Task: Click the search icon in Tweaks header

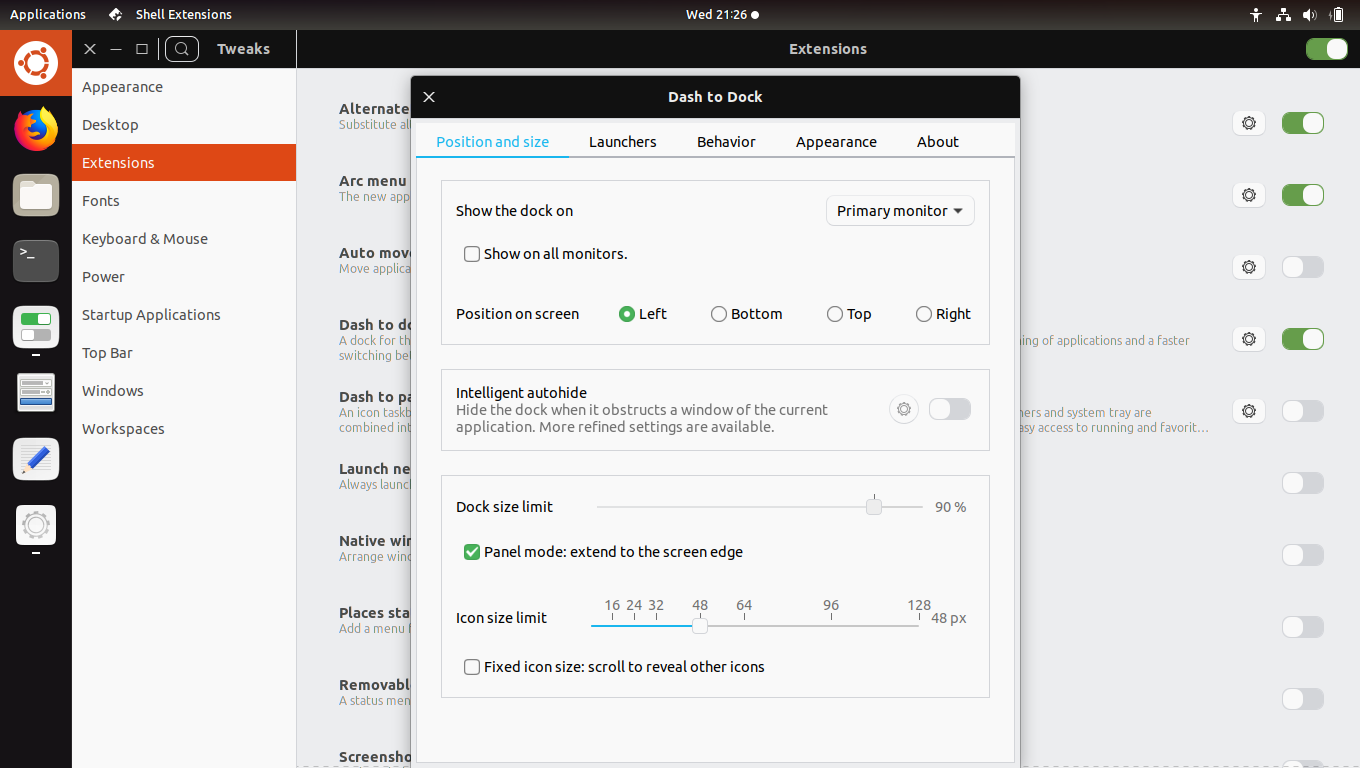Action: click(x=182, y=49)
